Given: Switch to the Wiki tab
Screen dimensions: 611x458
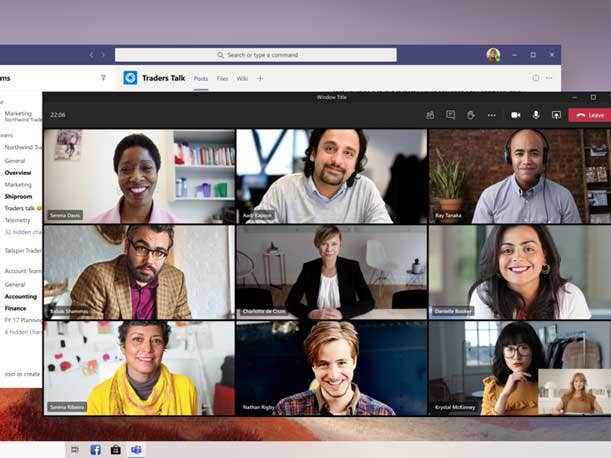Looking at the screenshot, I should point(242,78).
